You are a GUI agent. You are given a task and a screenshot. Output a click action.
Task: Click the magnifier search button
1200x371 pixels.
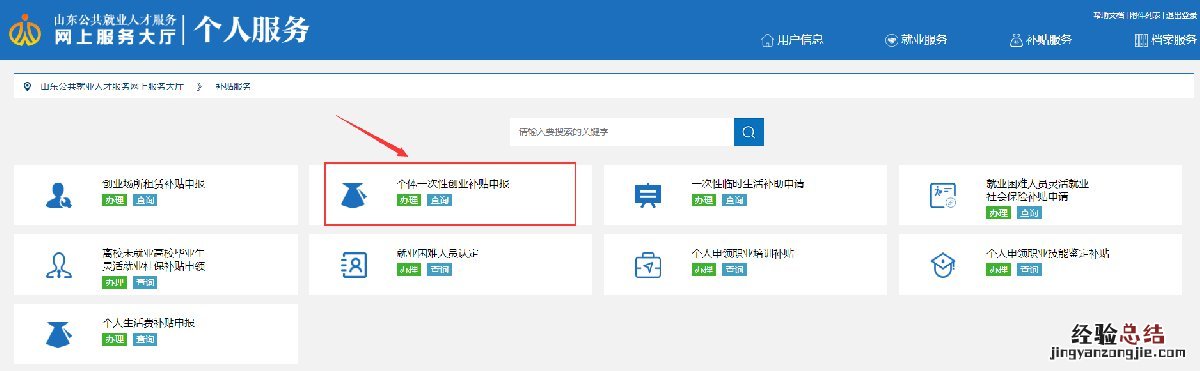[749, 132]
